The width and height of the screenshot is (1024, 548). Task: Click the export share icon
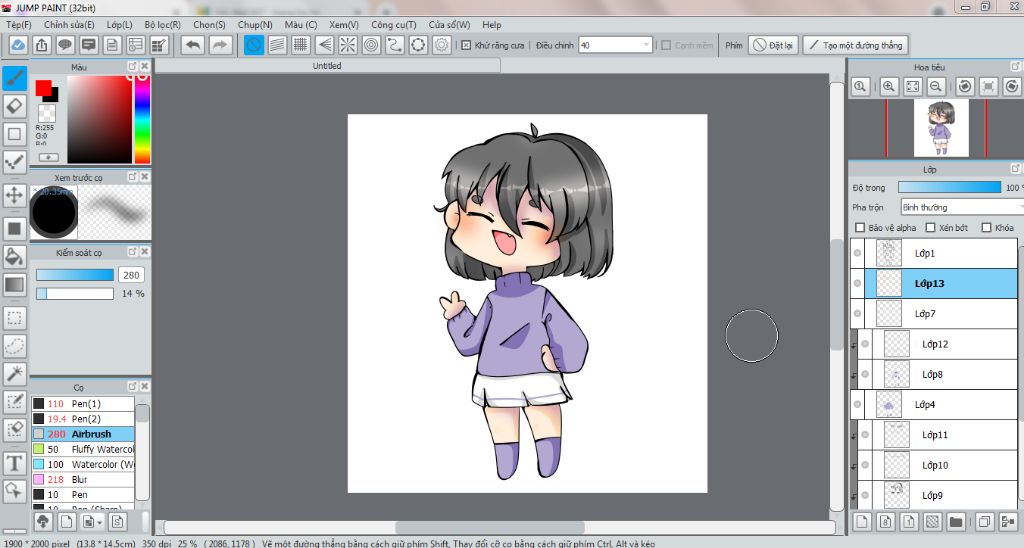tap(41, 45)
